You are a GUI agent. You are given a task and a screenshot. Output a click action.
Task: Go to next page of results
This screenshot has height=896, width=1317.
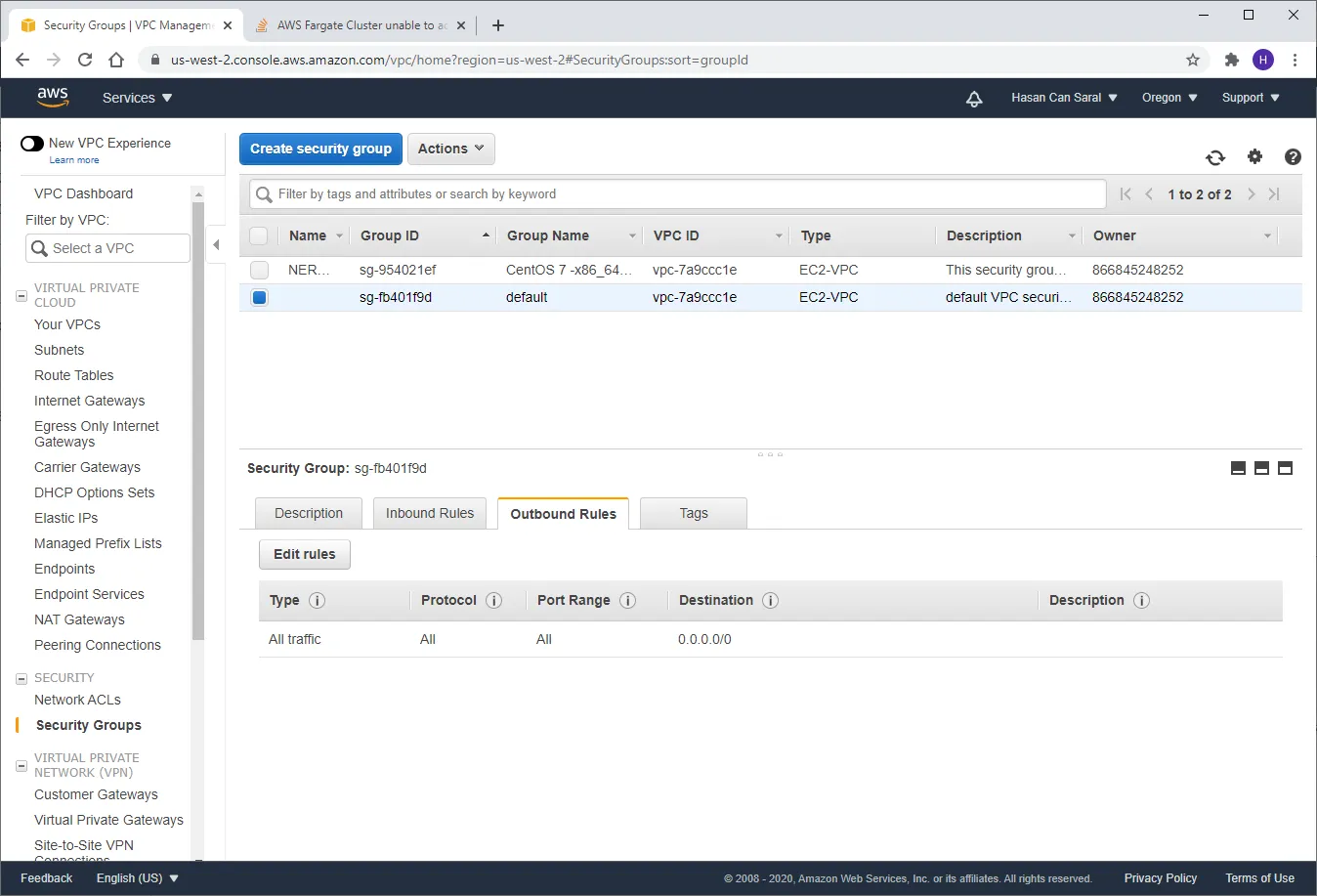point(1251,194)
